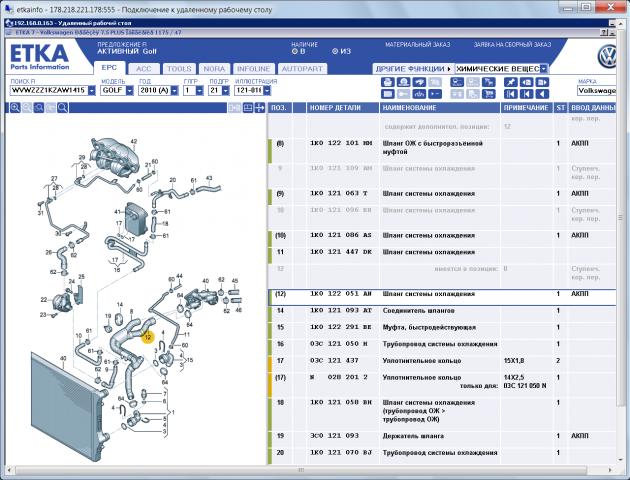This screenshot has width=630, height=480.
Task: Open the Год 2010 (A) dropdown
Action: click(x=174, y=90)
